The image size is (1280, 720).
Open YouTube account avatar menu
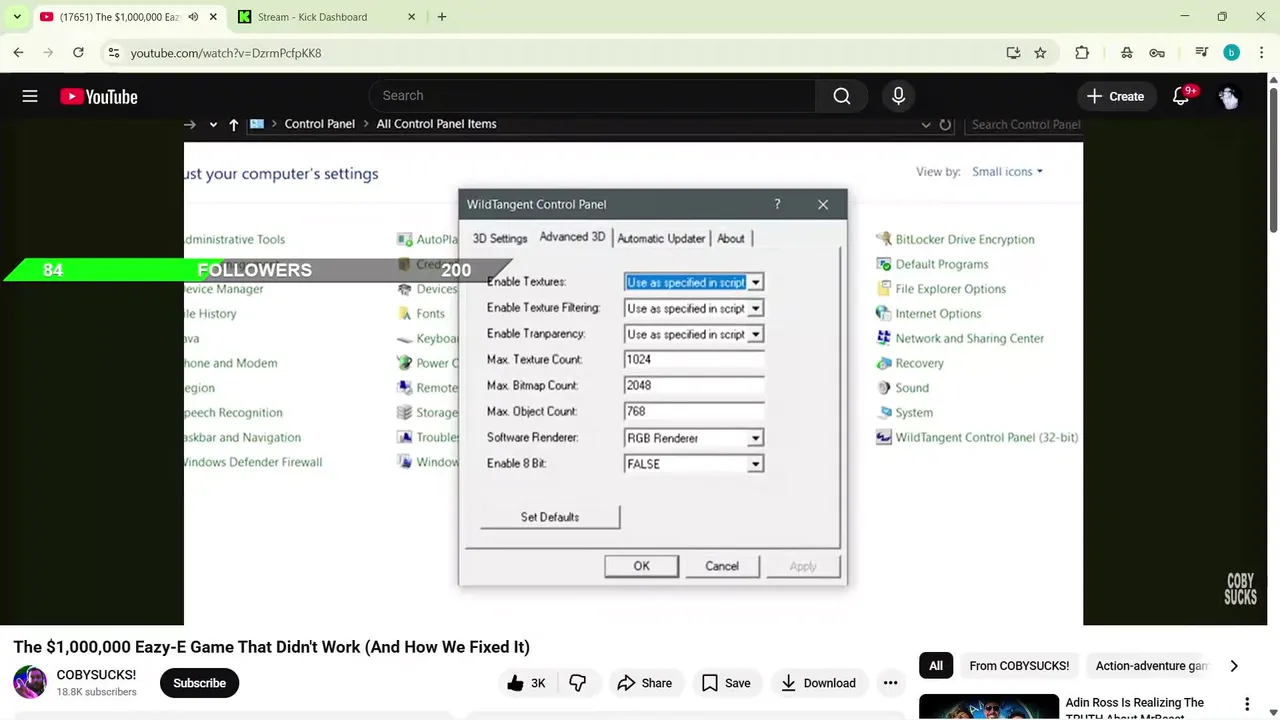[1229, 96]
